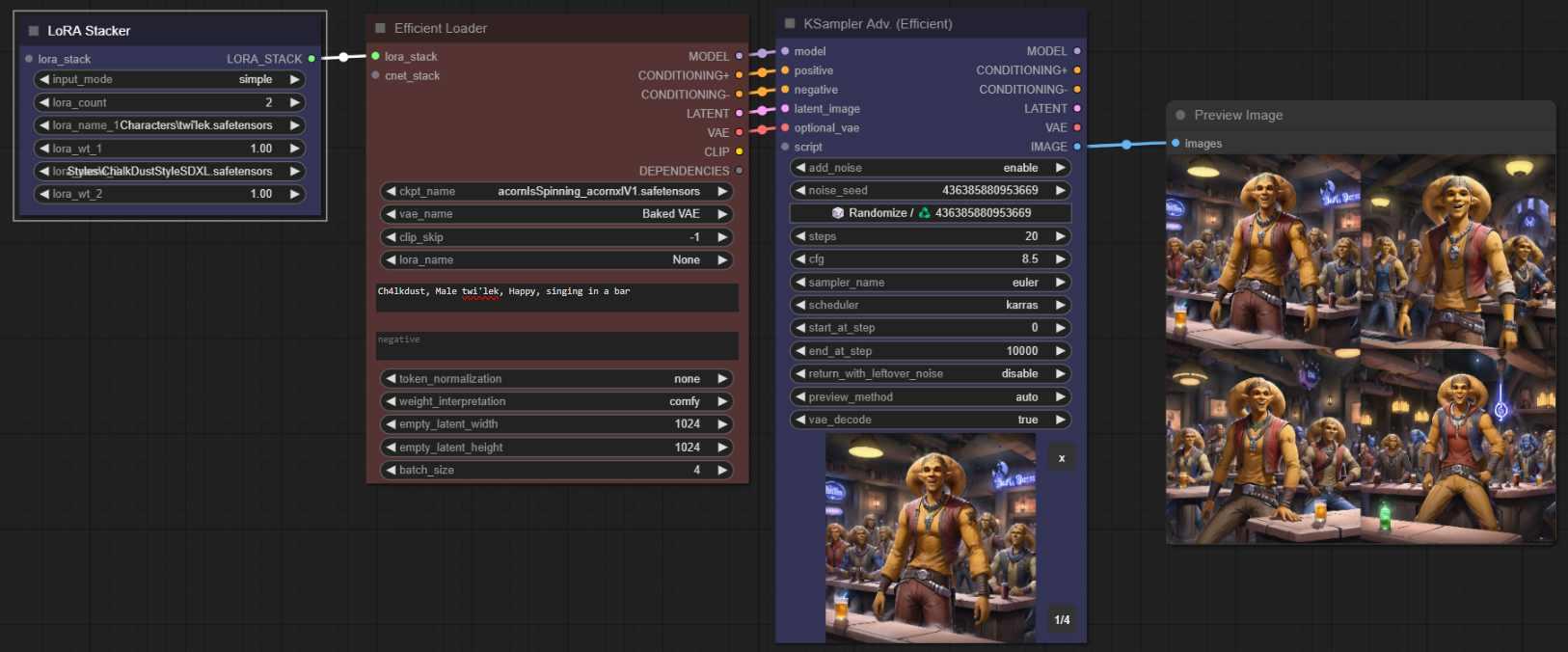The image size is (1568, 652).
Task: Collapse the Efficient Loader node via its title dot
Action: [380, 28]
